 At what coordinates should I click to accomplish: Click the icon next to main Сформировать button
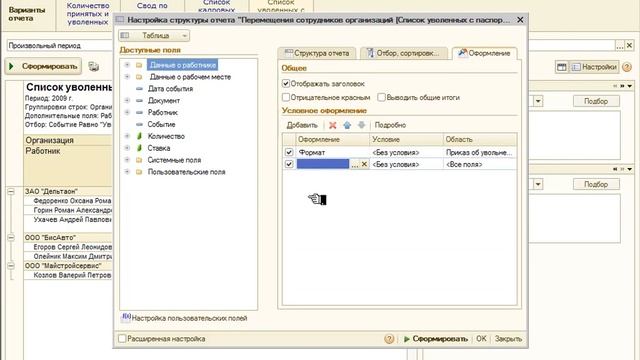pos(94,67)
